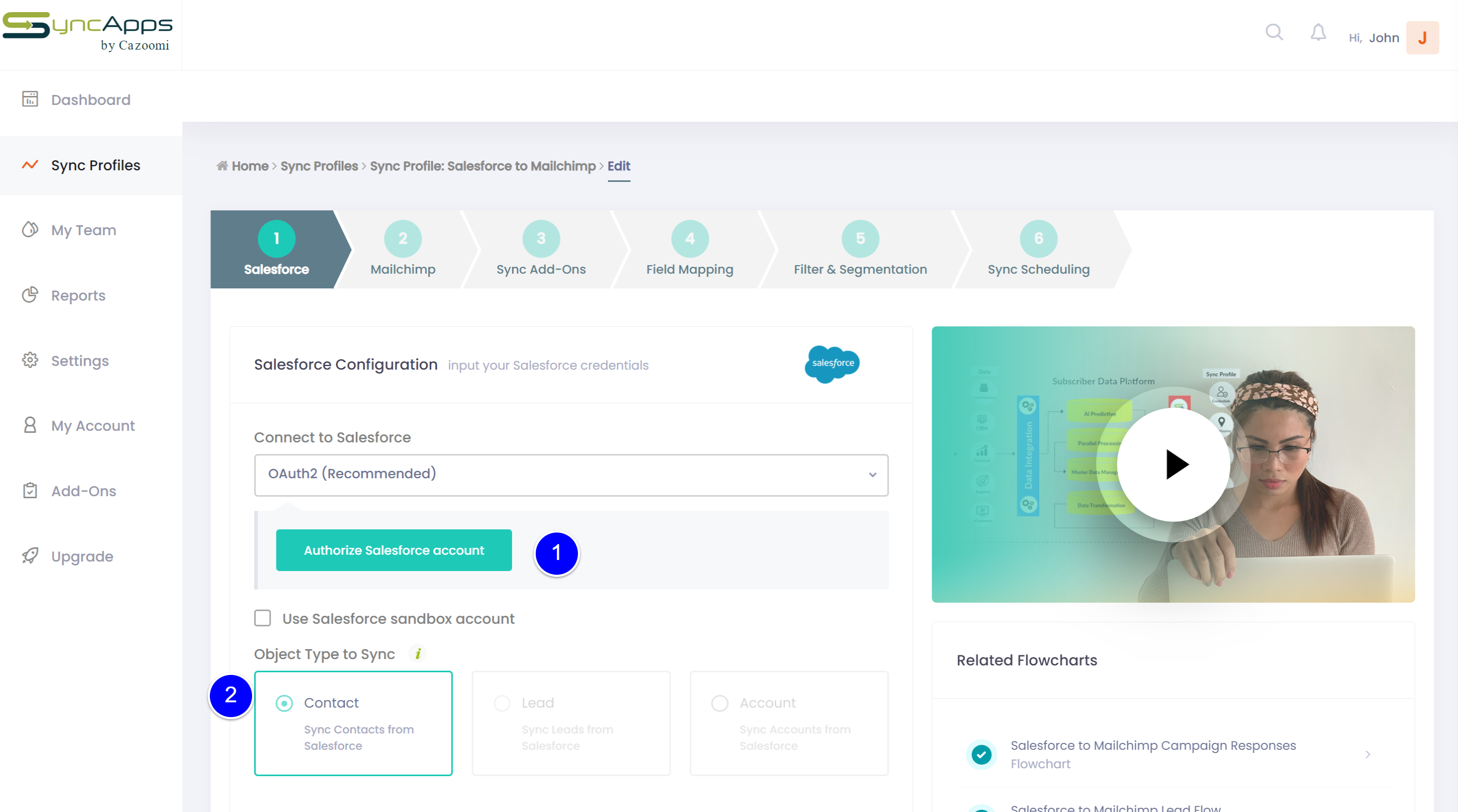Open Settings sidebar entry
Image resolution: width=1458 pixels, height=812 pixels.
tap(91, 361)
